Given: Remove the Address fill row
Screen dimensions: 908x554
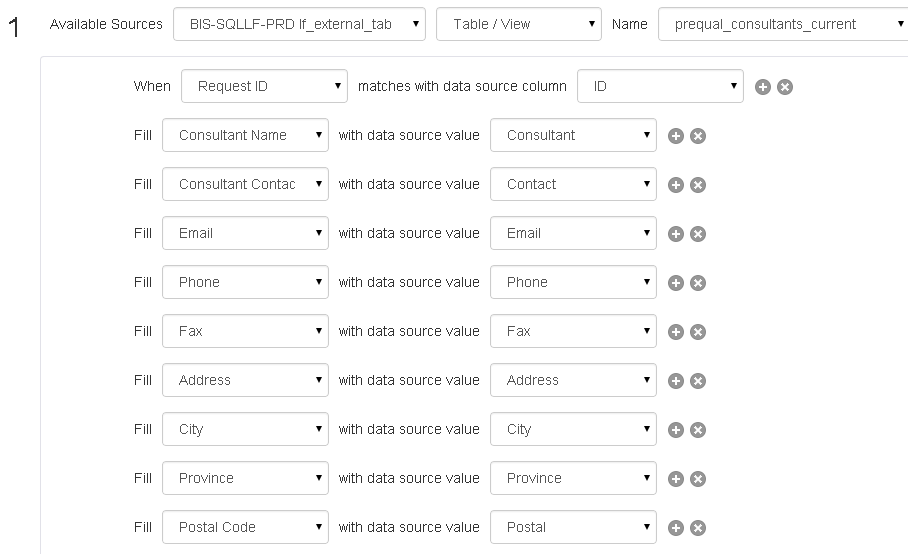Looking at the screenshot, I should tap(698, 381).
